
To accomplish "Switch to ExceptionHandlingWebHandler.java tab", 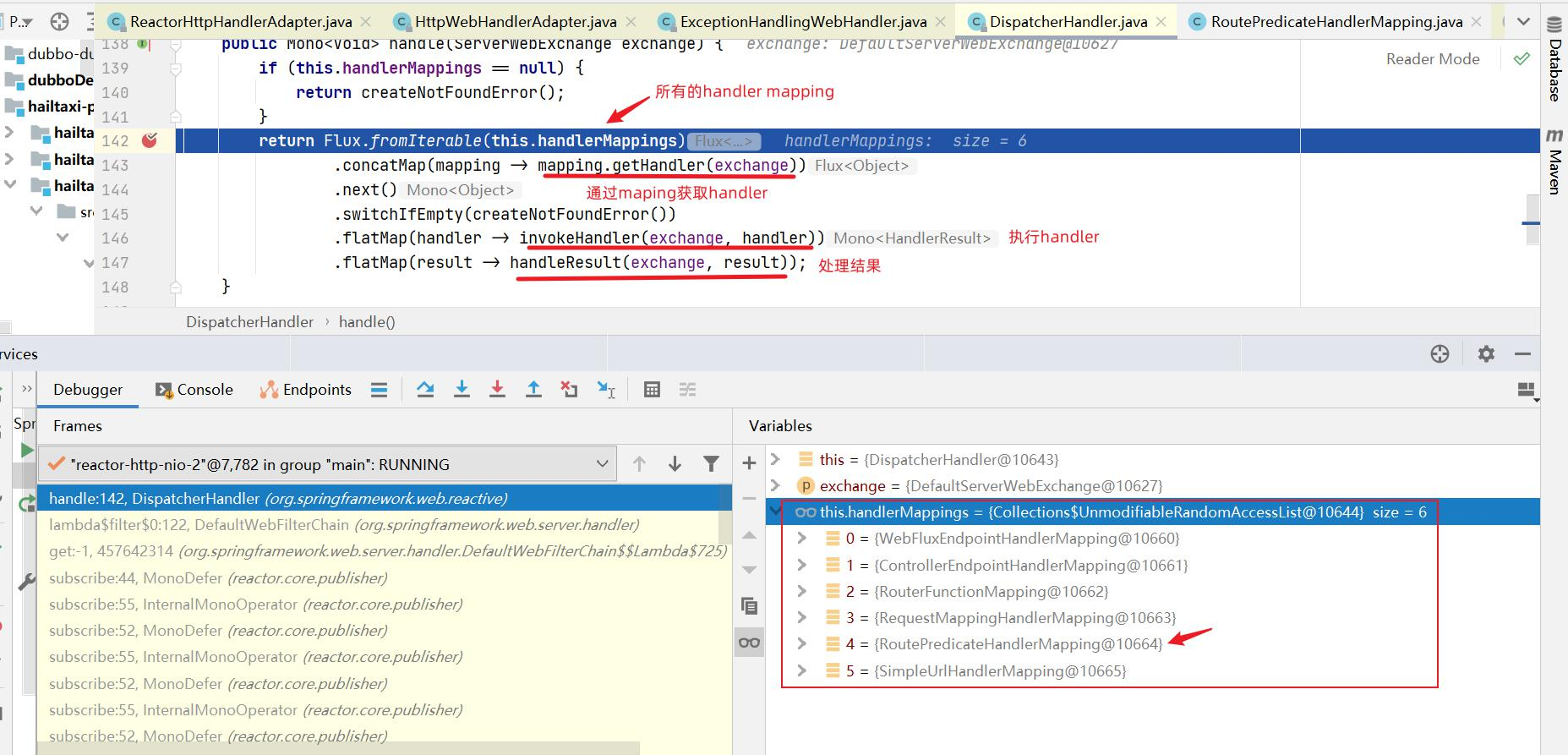I will click(802, 22).
